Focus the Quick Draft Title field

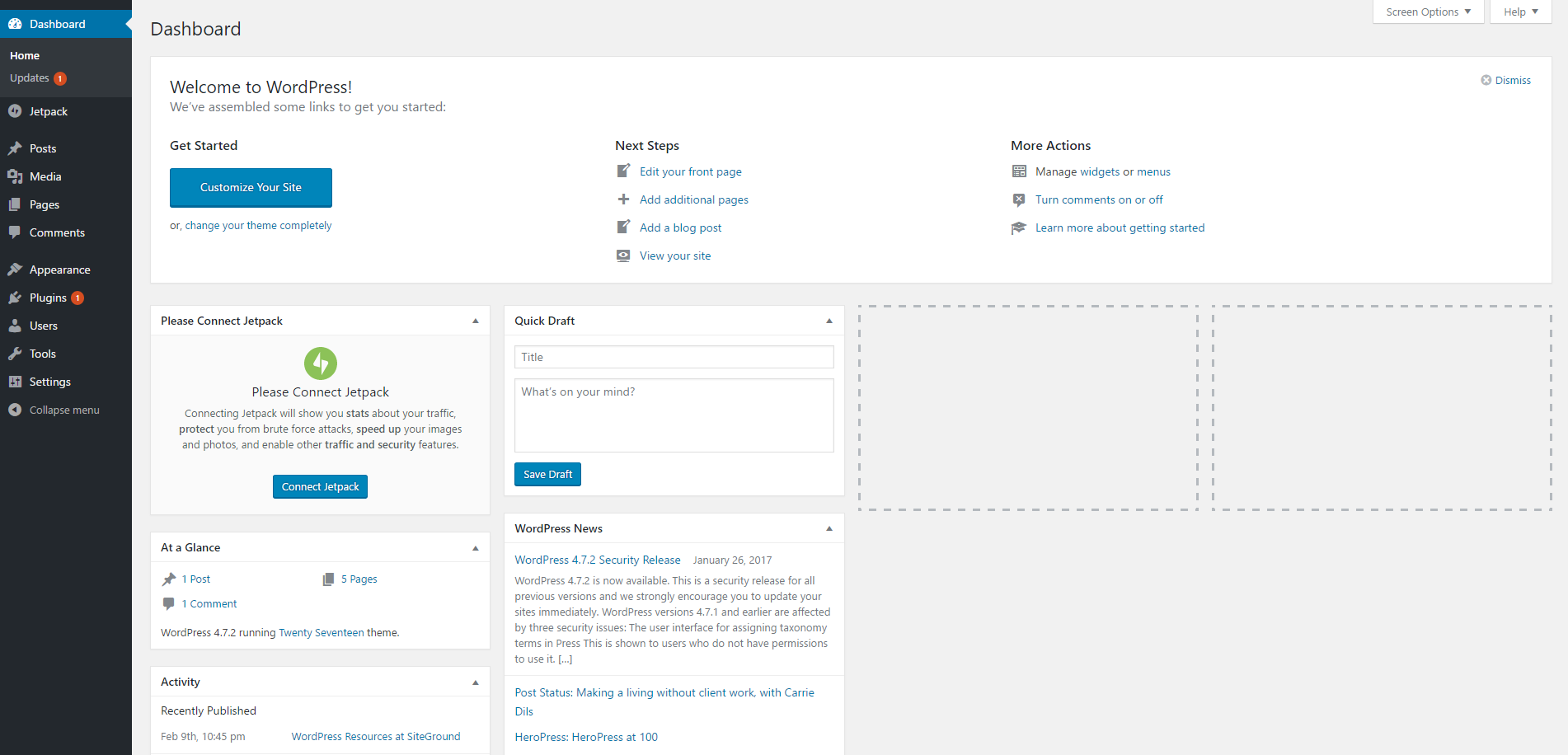[674, 357]
